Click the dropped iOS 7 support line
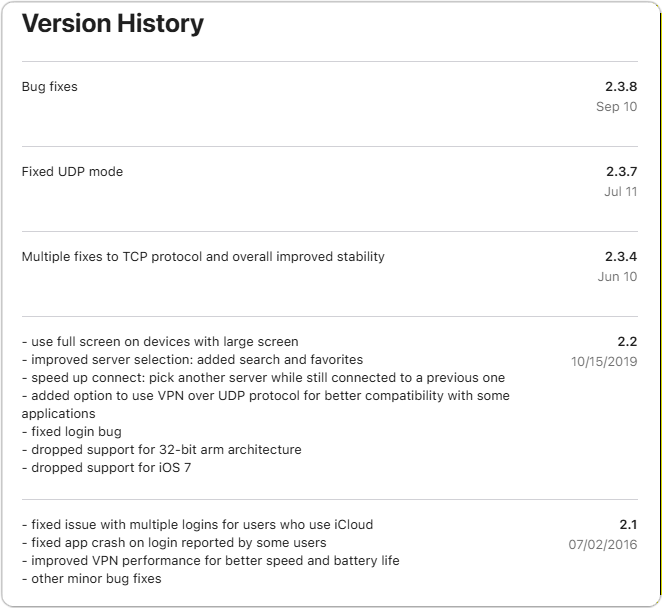Screen dimensions: 662x608 click(x=102, y=468)
